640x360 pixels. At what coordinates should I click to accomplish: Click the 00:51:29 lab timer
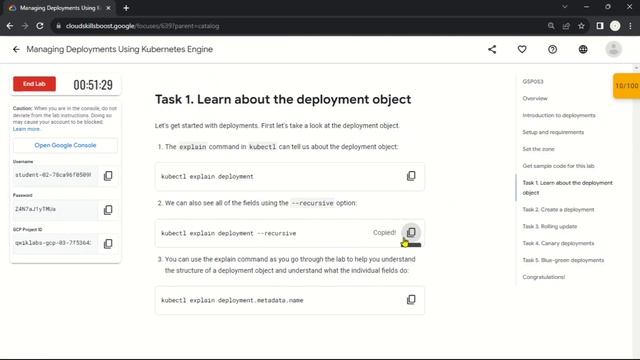tap(93, 84)
